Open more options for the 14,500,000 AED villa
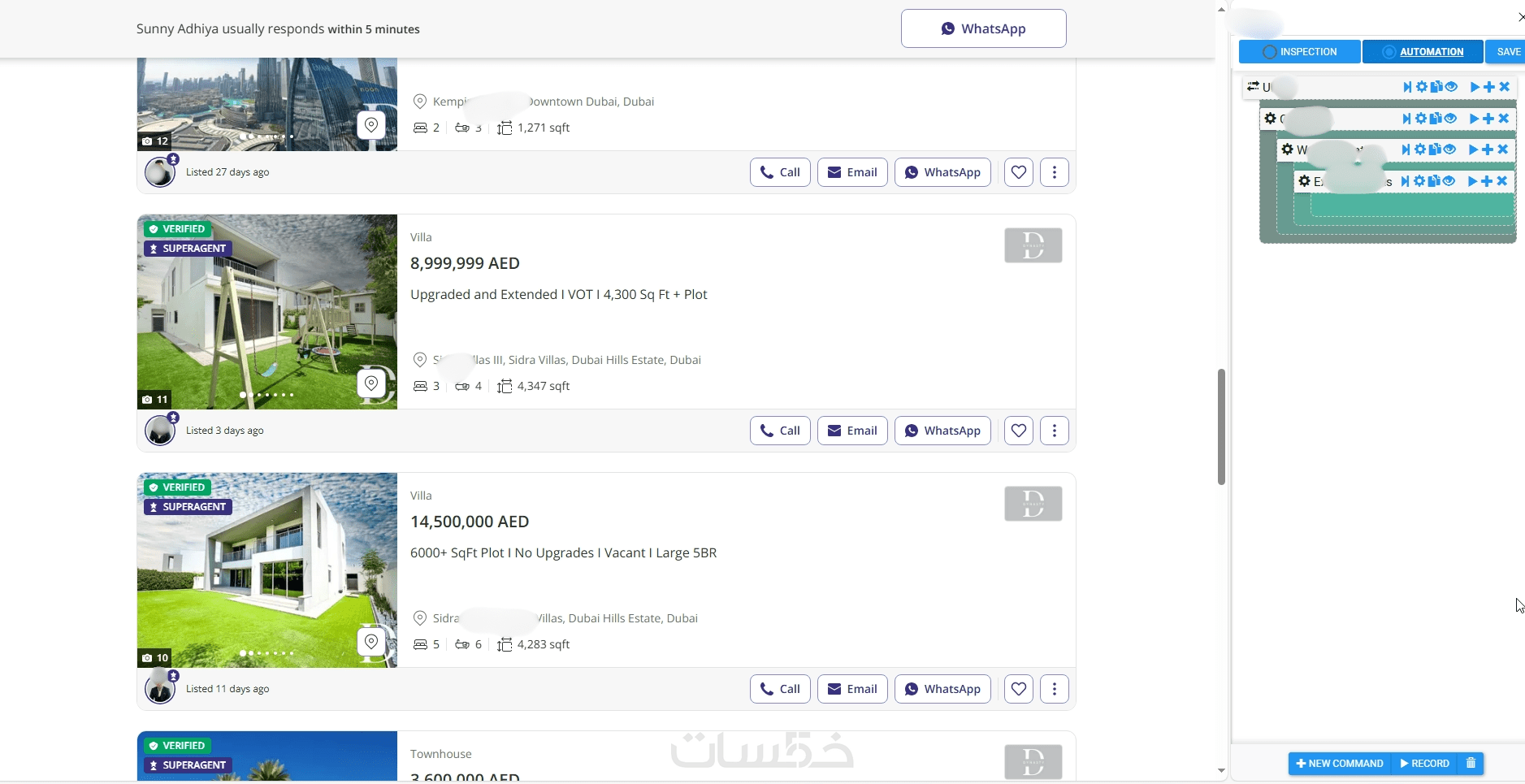The width and height of the screenshot is (1525, 784). pos(1055,689)
